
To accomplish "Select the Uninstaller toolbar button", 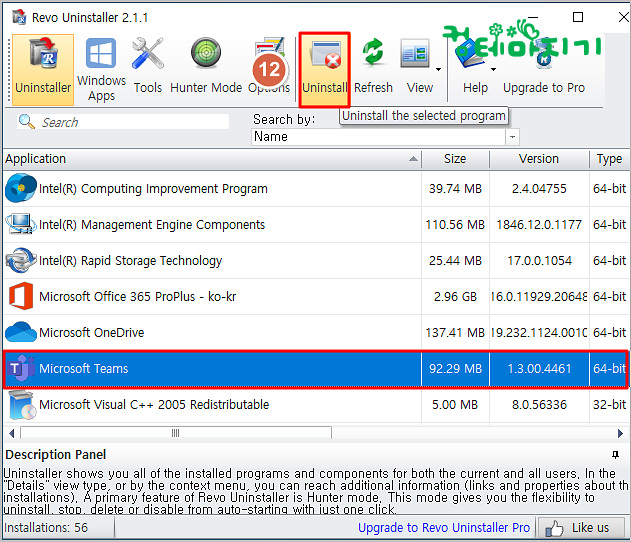I will coord(43,70).
